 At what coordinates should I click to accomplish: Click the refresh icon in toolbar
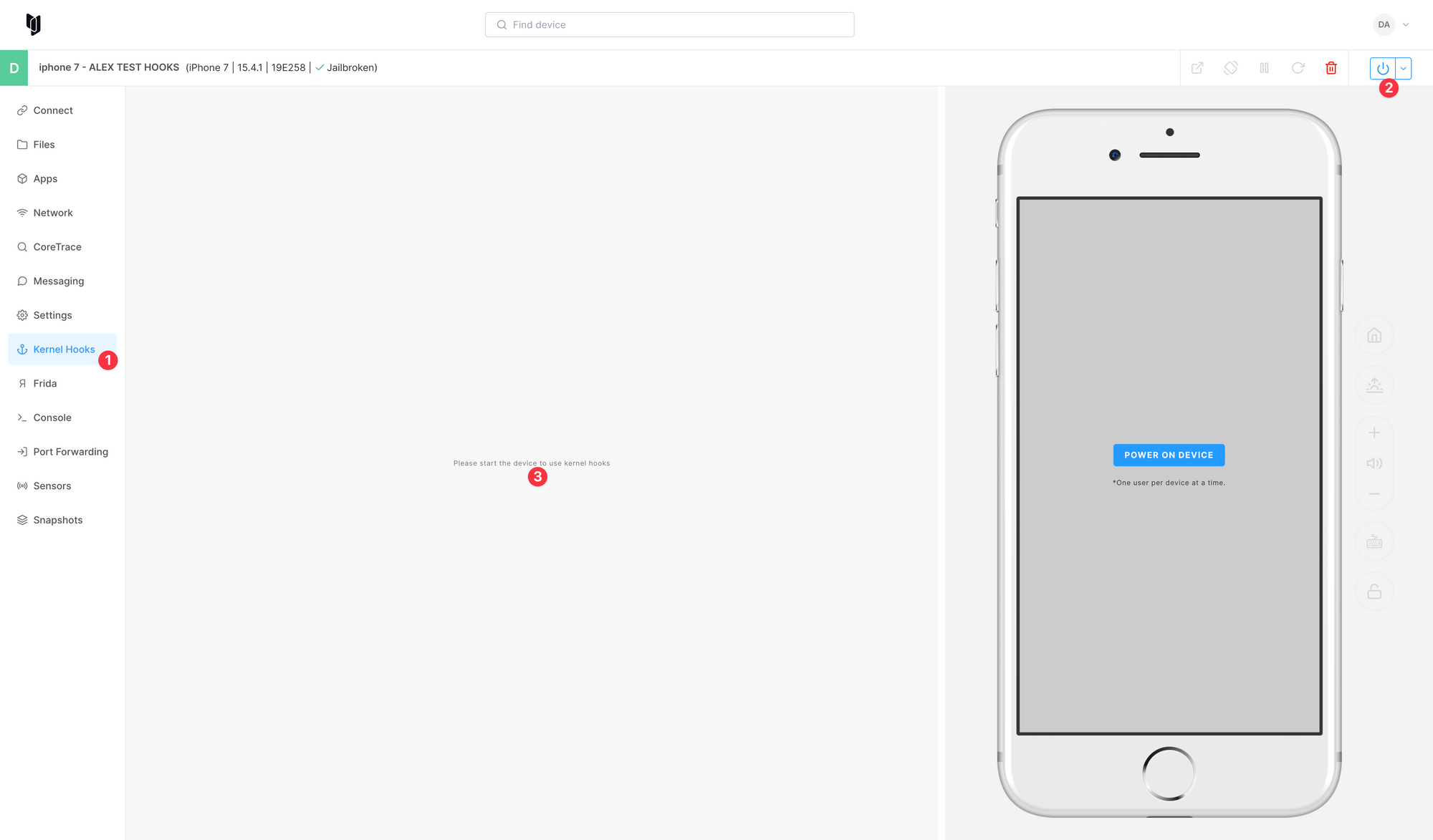[1298, 67]
